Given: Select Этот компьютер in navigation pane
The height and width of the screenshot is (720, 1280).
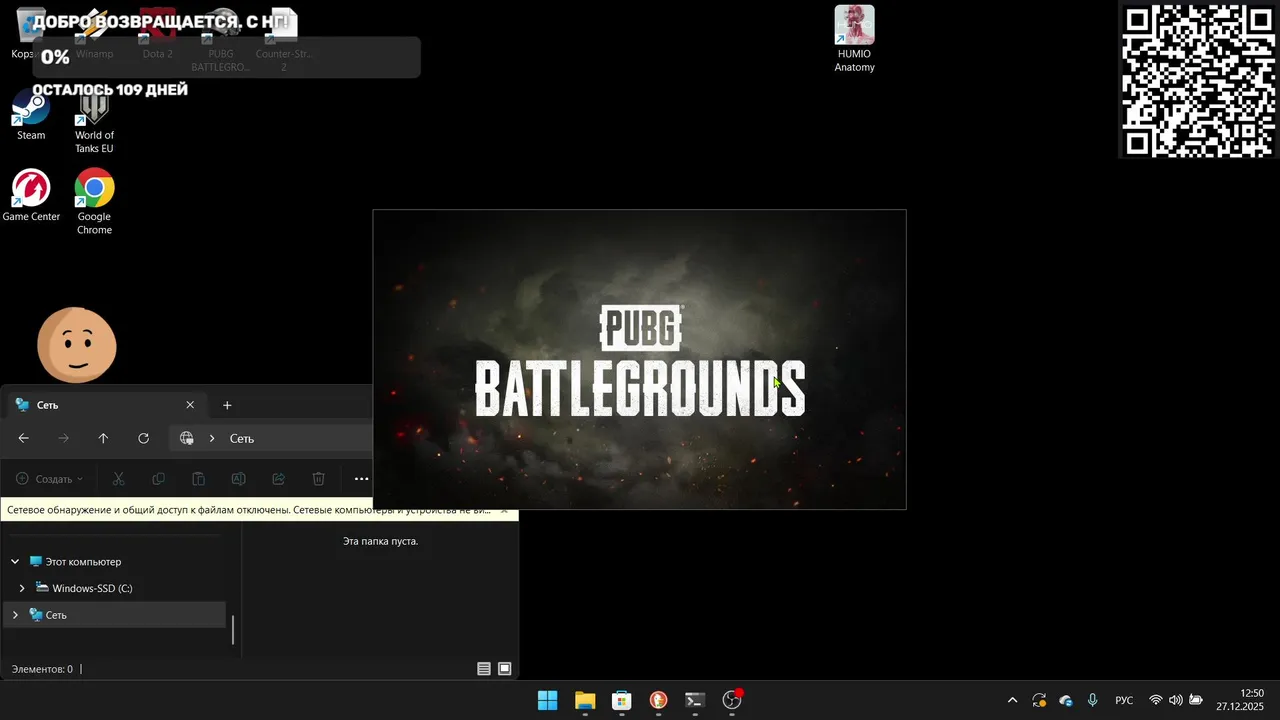Looking at the screenshot, I should [83, 562].
